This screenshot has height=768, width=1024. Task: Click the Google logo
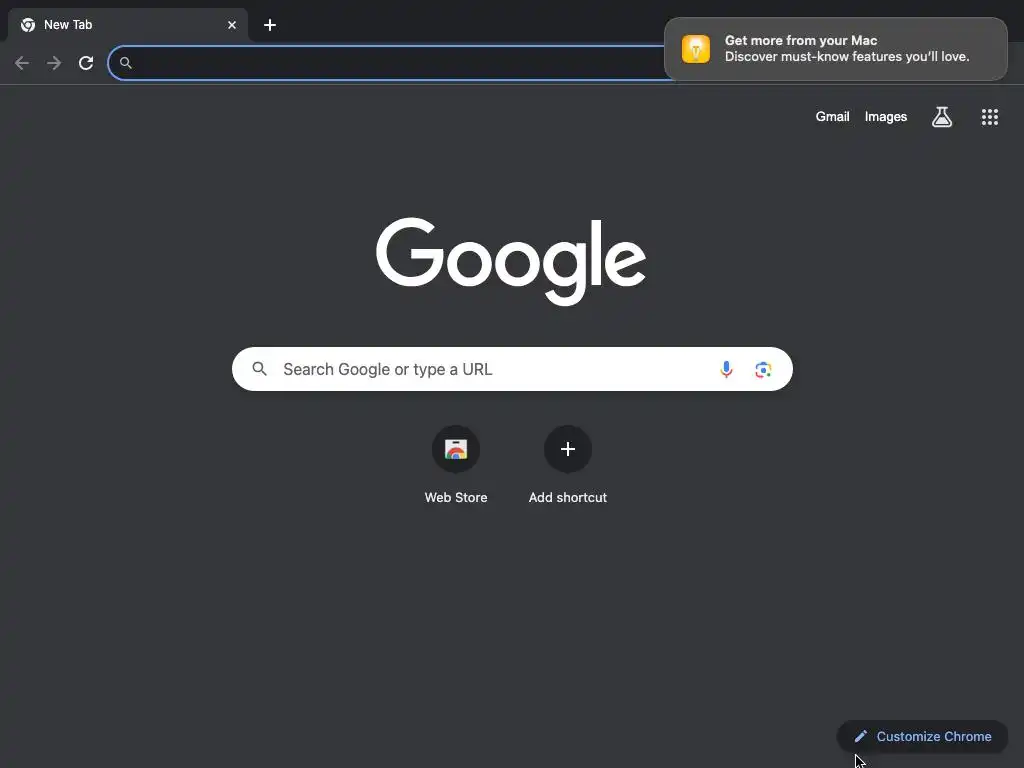pyautogui.click(x=511, y=261)
